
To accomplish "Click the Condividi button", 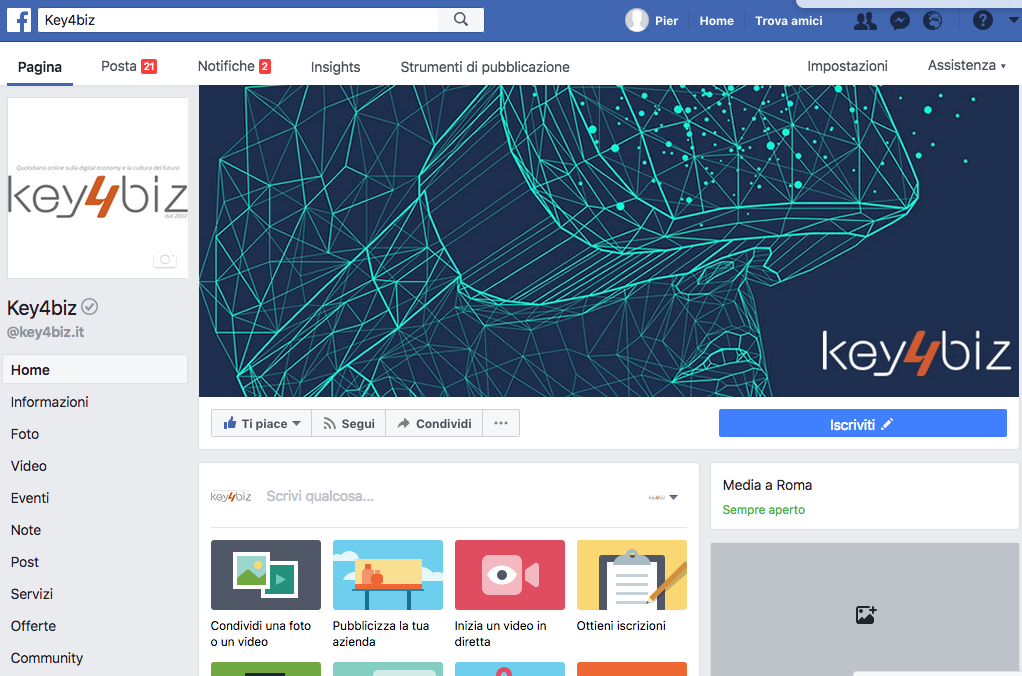I will pos(434,423).
